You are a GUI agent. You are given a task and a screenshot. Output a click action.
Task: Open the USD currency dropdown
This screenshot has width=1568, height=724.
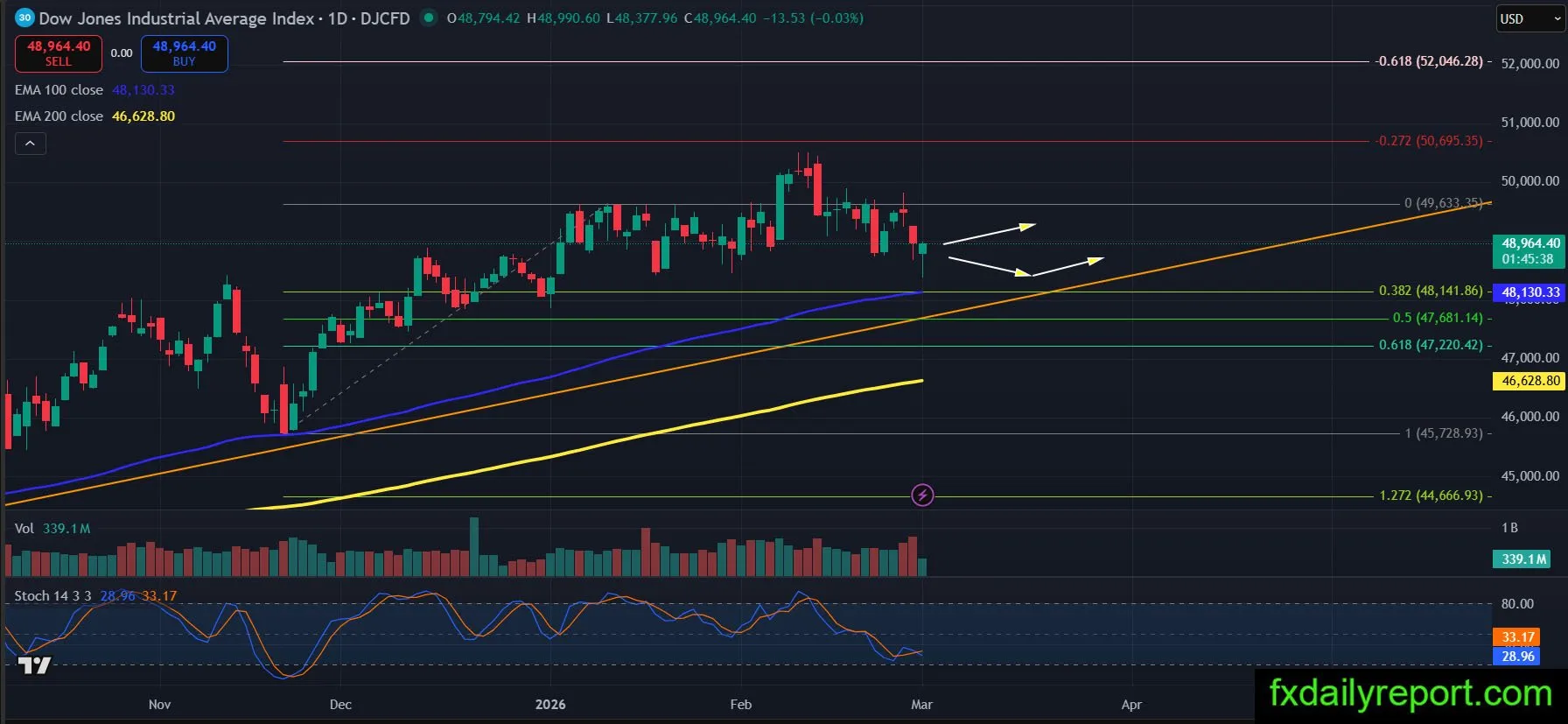[1529, 18]
